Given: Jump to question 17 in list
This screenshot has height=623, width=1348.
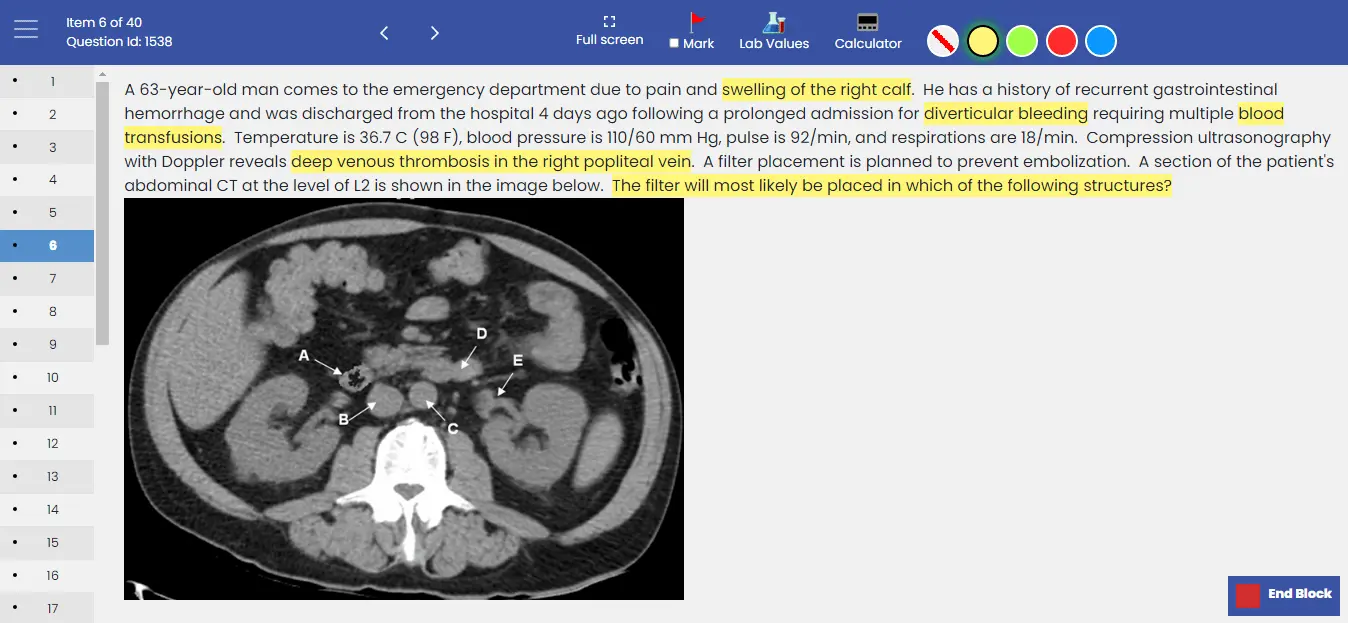Looking at the screenshot, I should coord(47,608).
